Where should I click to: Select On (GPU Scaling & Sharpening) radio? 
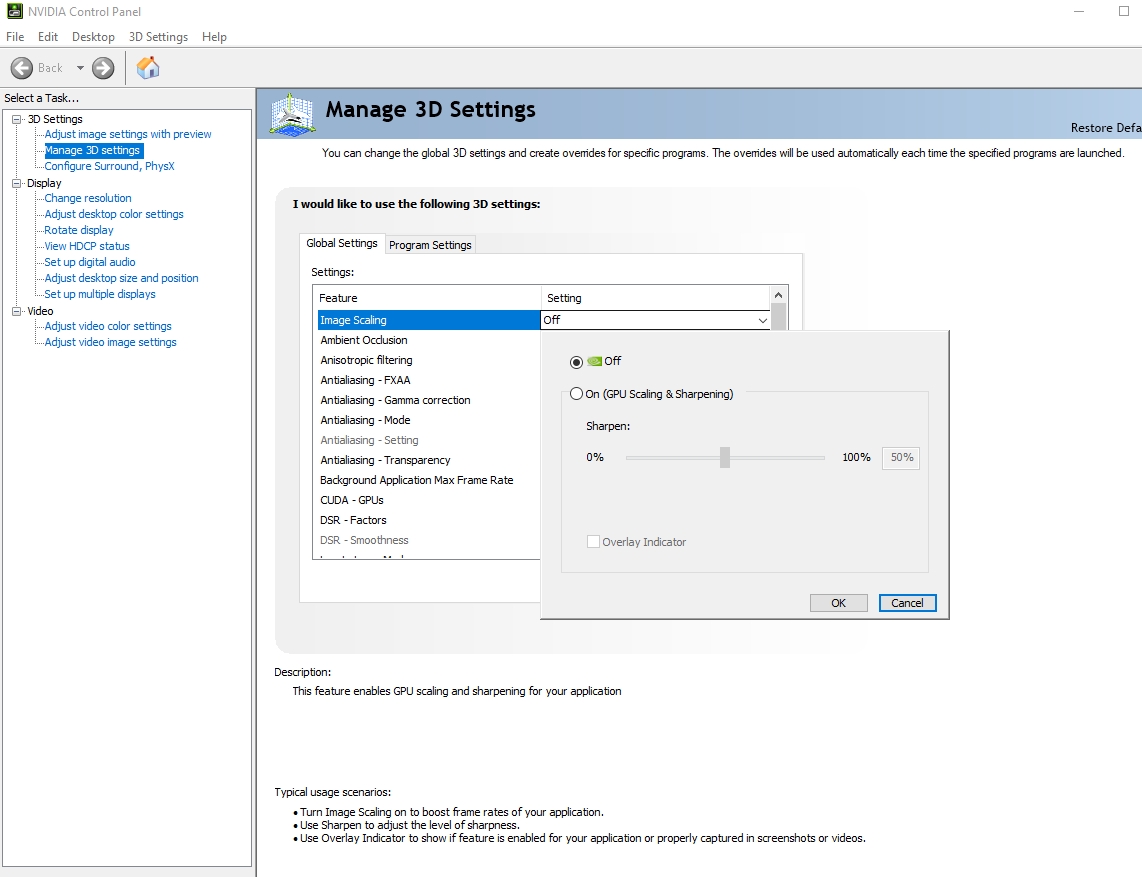tap(576, 394)
